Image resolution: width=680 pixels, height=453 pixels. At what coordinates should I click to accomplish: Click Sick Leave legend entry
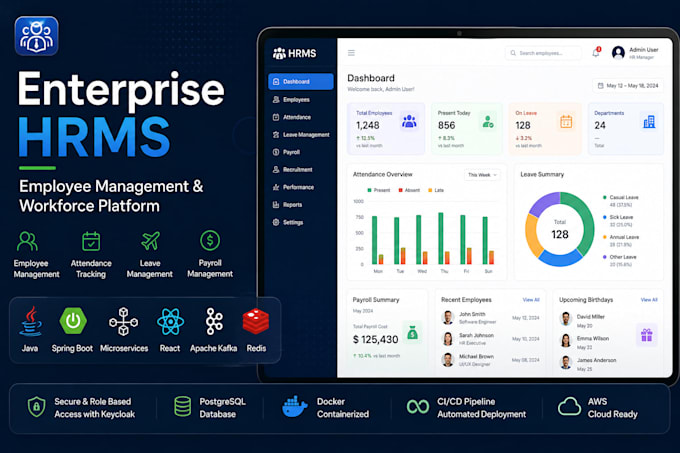(618, 221)
